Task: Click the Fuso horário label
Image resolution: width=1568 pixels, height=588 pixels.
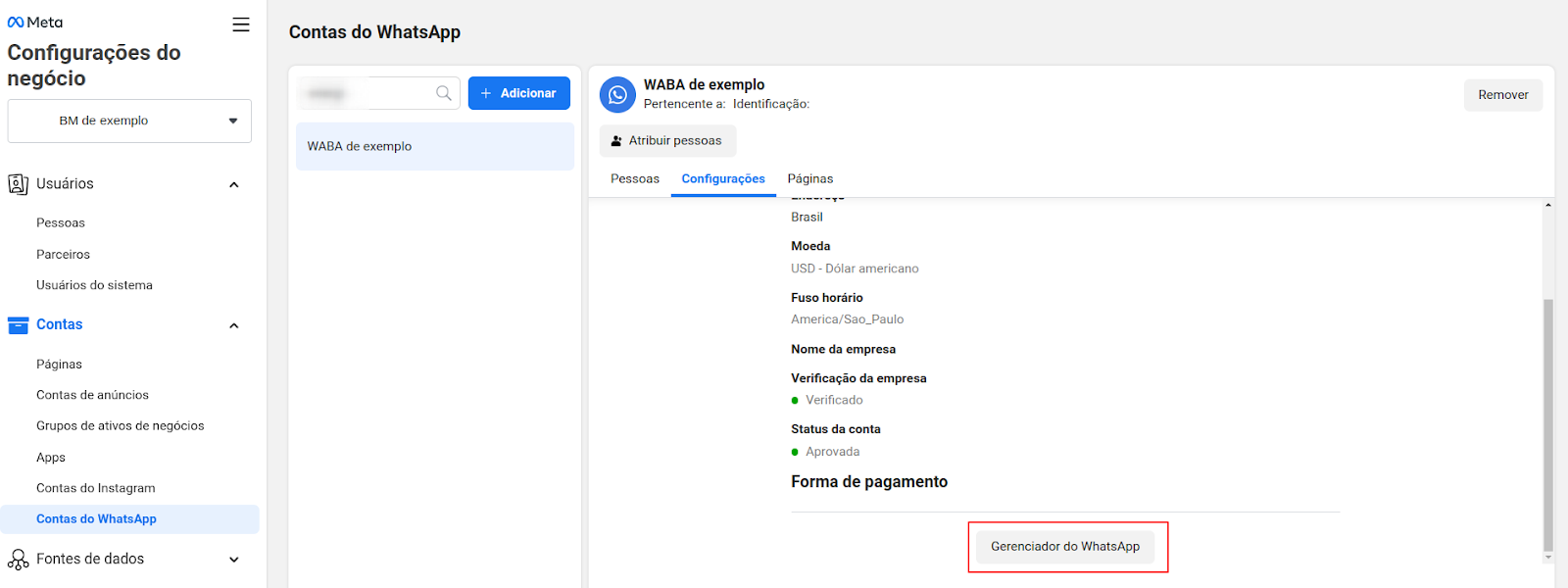Action: [x=827, y=298]
